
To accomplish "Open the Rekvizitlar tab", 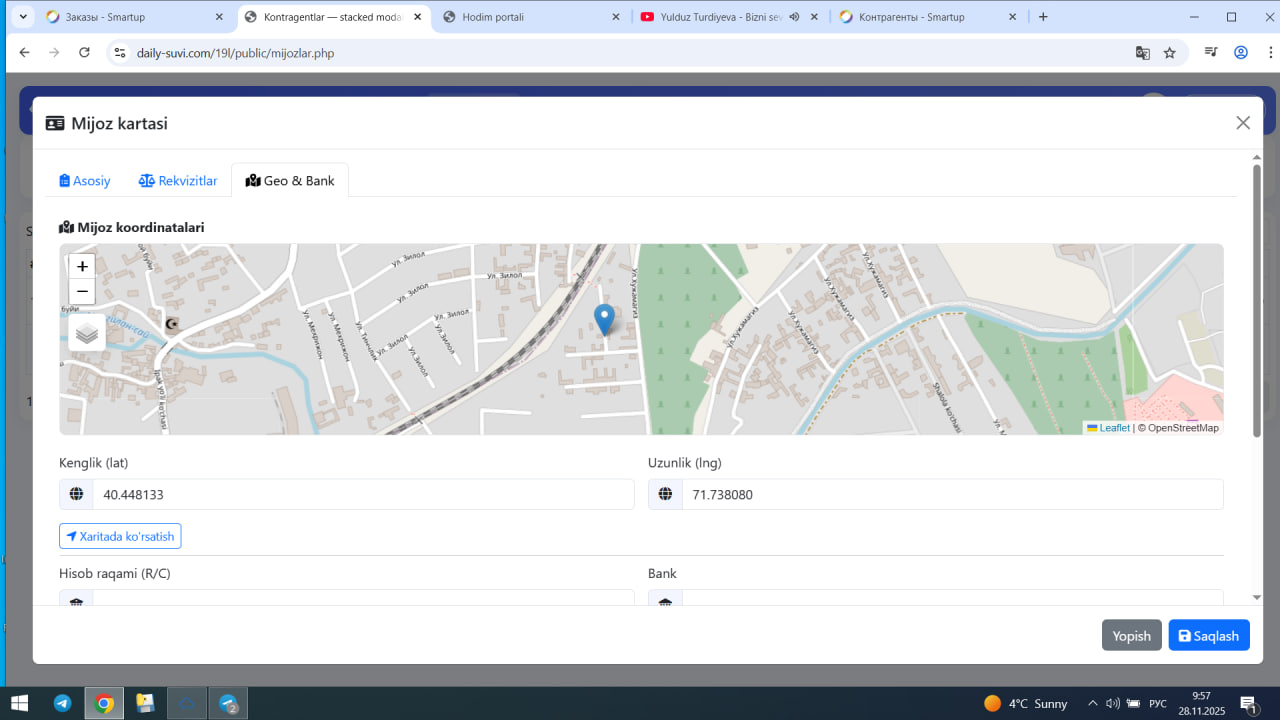I will (178, 181).
